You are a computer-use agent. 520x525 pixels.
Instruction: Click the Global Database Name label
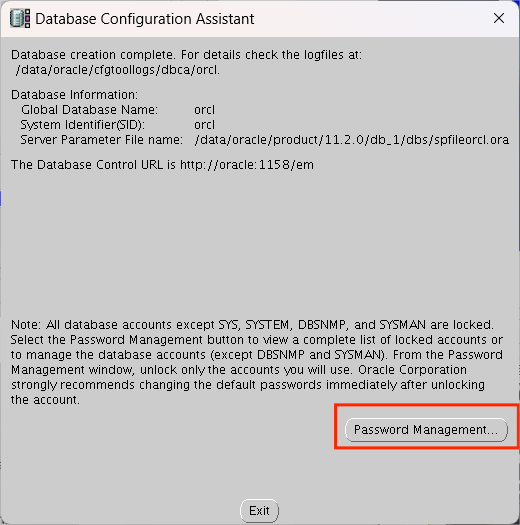[89, 110]
